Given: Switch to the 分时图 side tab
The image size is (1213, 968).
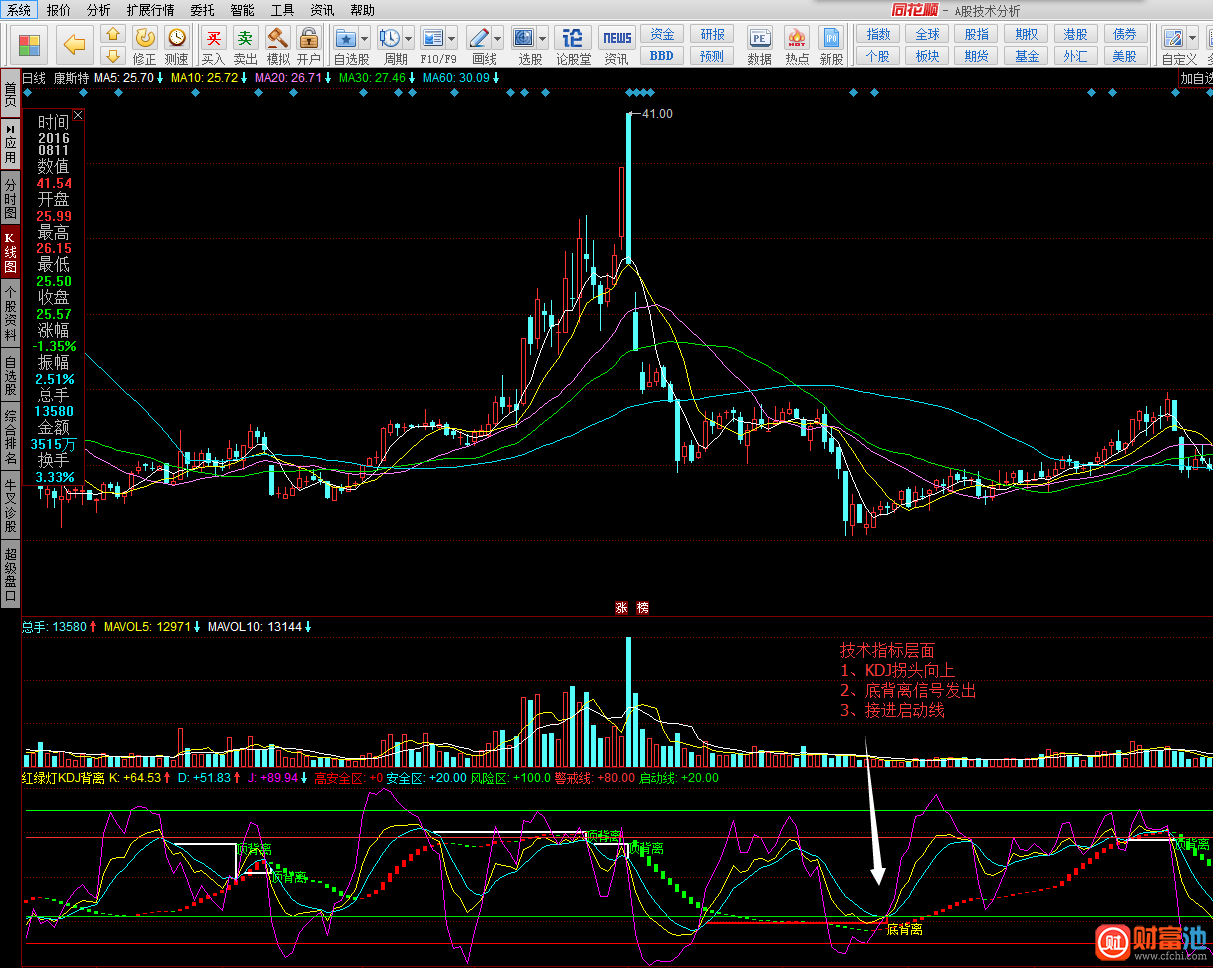Looking at the screenshot, I should [x=10, y=199].
